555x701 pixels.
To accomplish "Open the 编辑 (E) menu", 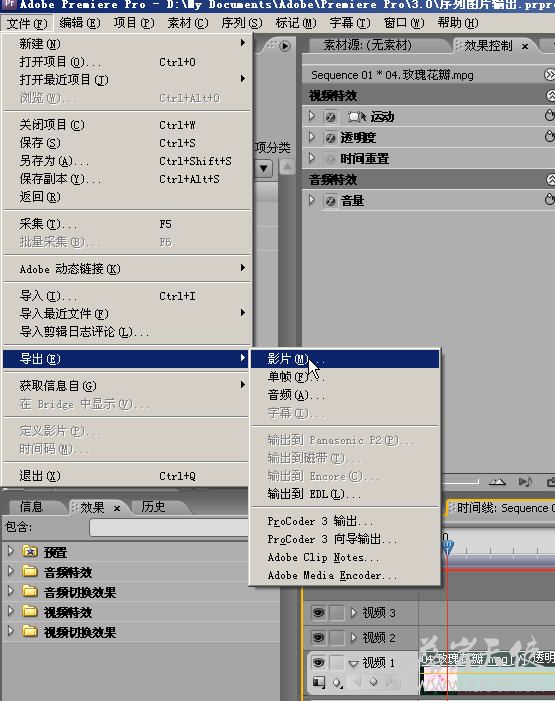I will point(80,23).
